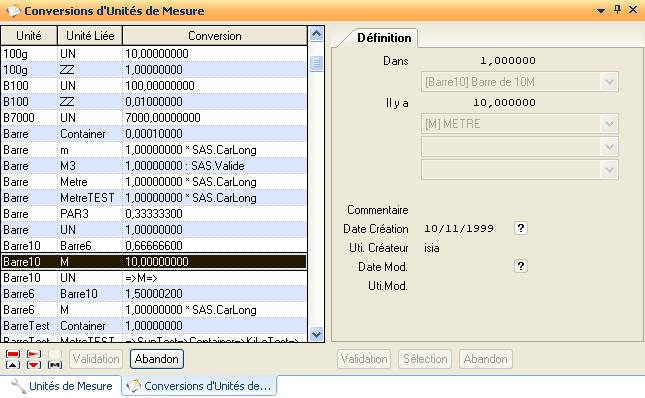This screenshot has height=398, width=645.
Task: Open the empty combo below METRE
Action: [x=609, y=147]
